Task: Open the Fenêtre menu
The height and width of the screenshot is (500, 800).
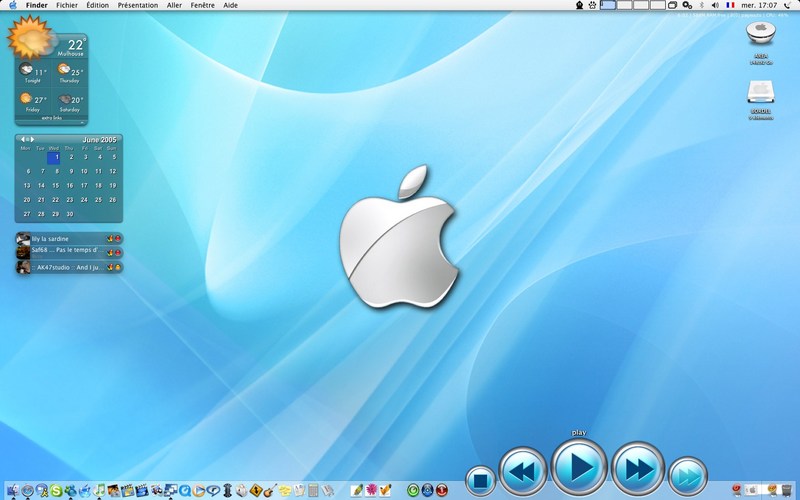Action: [x=203, y=5]
